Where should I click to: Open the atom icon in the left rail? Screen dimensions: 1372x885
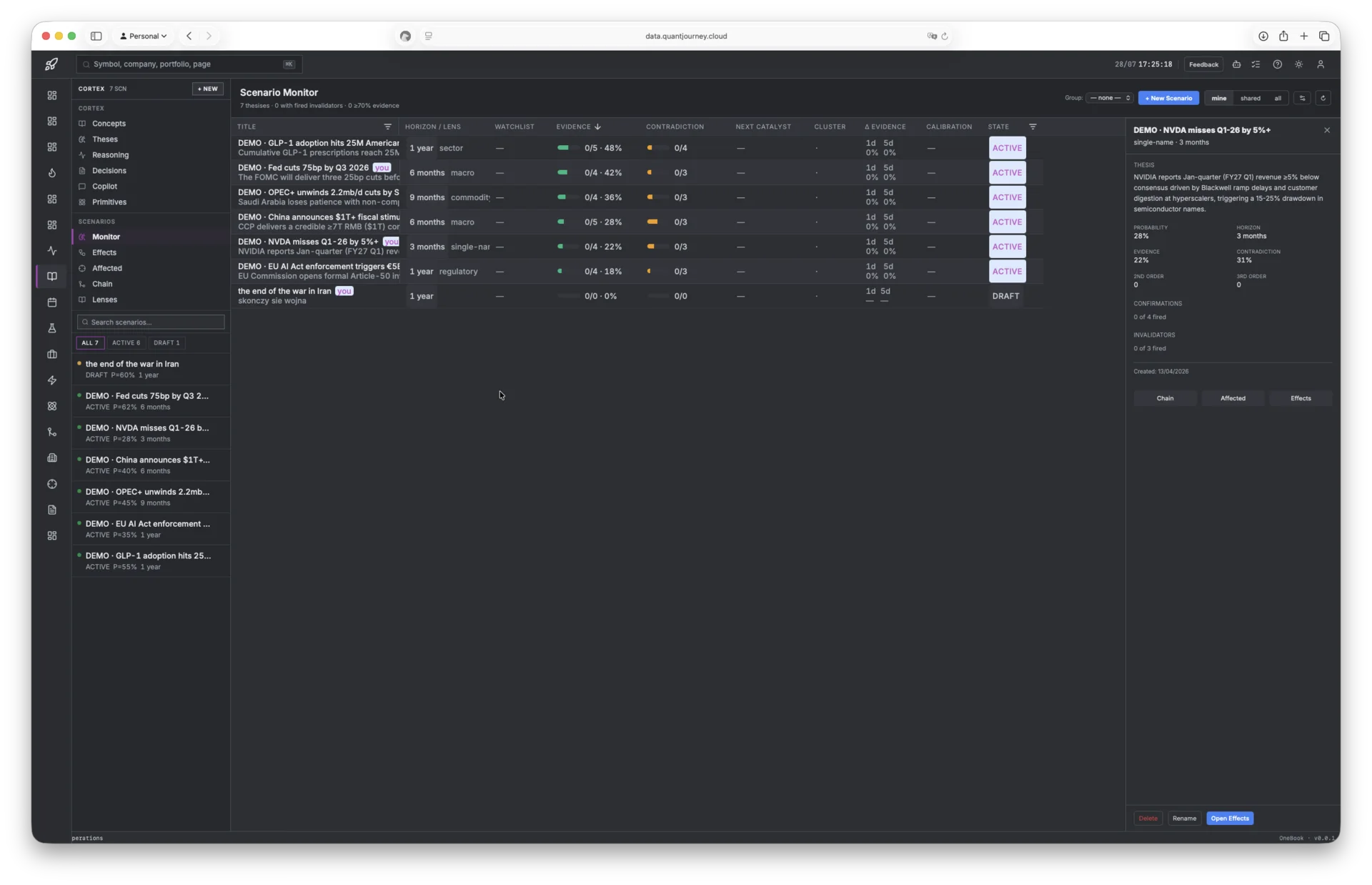pyautogui.click(x=52, y=406)
